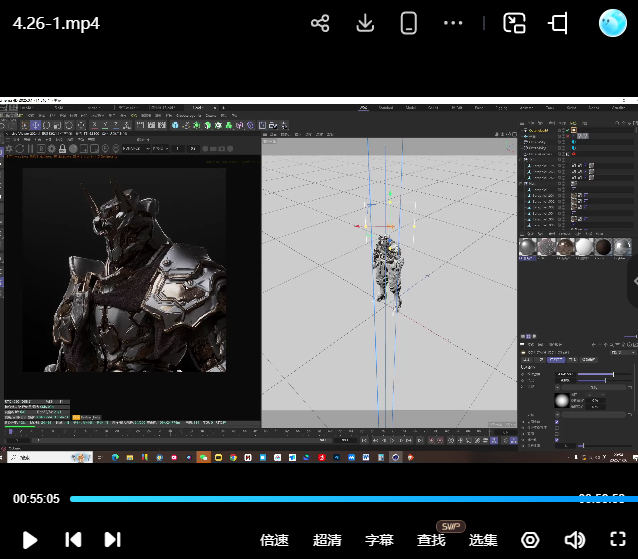The height and width of the screenshot is (559, 638).
Task: Open the 倍速 playback speed menu
Action: [275, 540]
